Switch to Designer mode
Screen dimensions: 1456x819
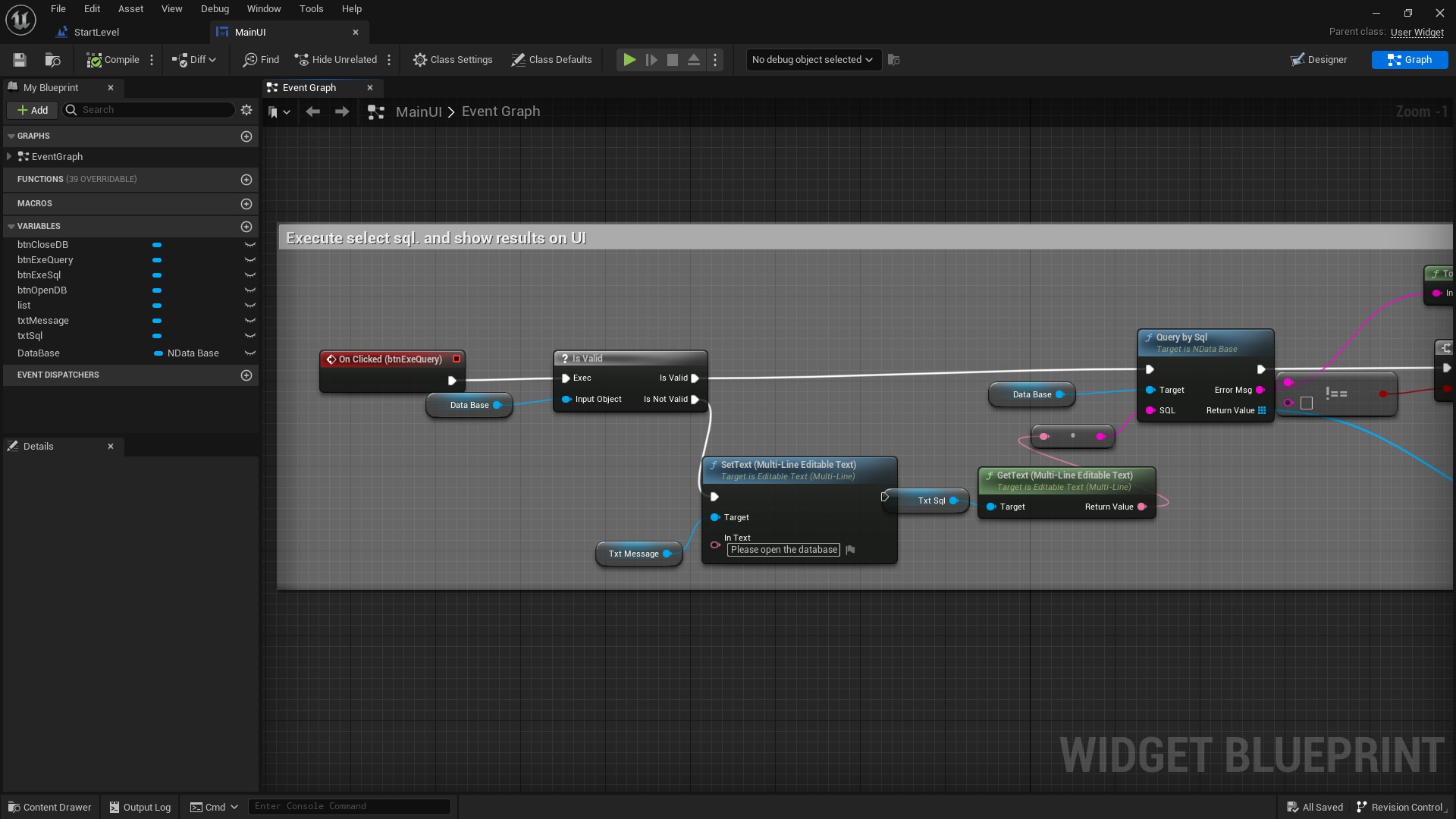click(1319, 60)
